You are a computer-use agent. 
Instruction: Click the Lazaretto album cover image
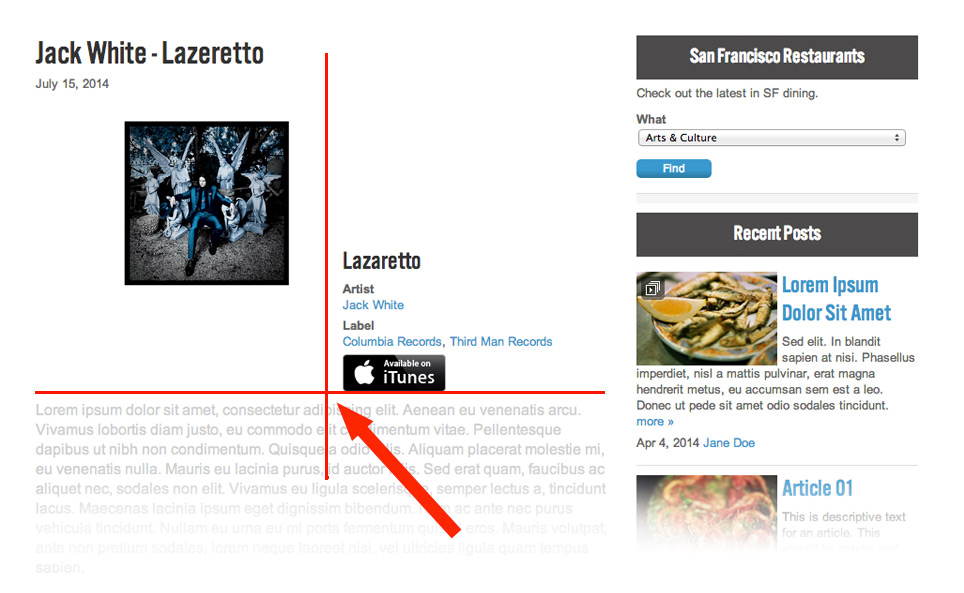[207, 203]
